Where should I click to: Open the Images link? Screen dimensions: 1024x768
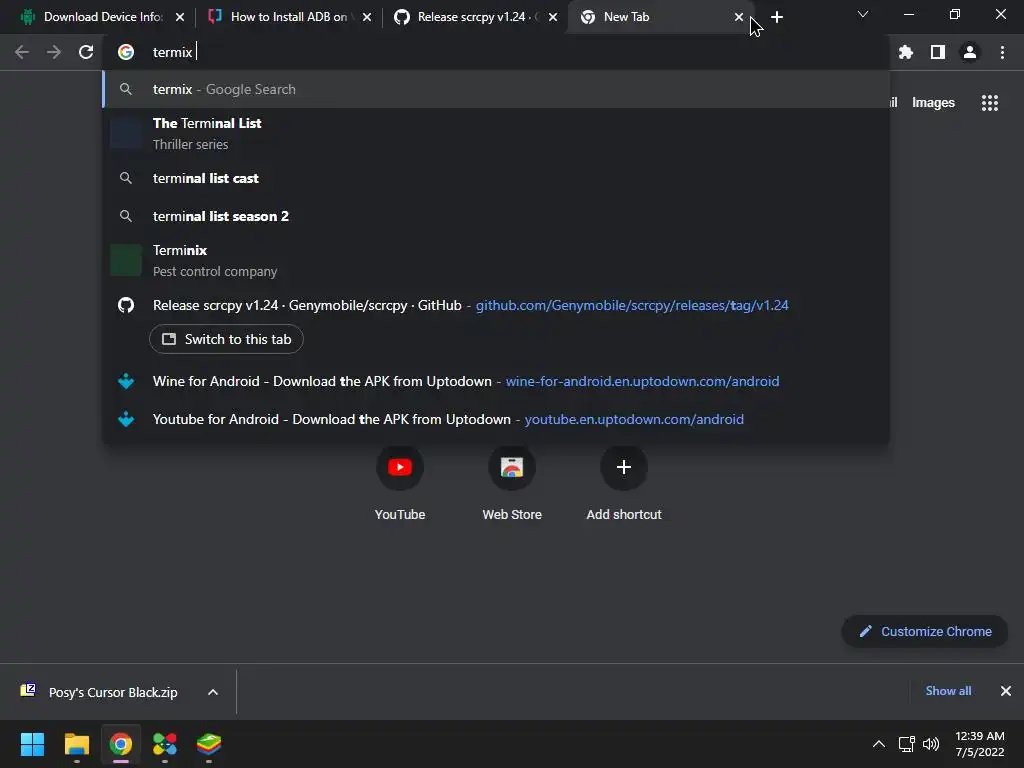pos(933,103)
